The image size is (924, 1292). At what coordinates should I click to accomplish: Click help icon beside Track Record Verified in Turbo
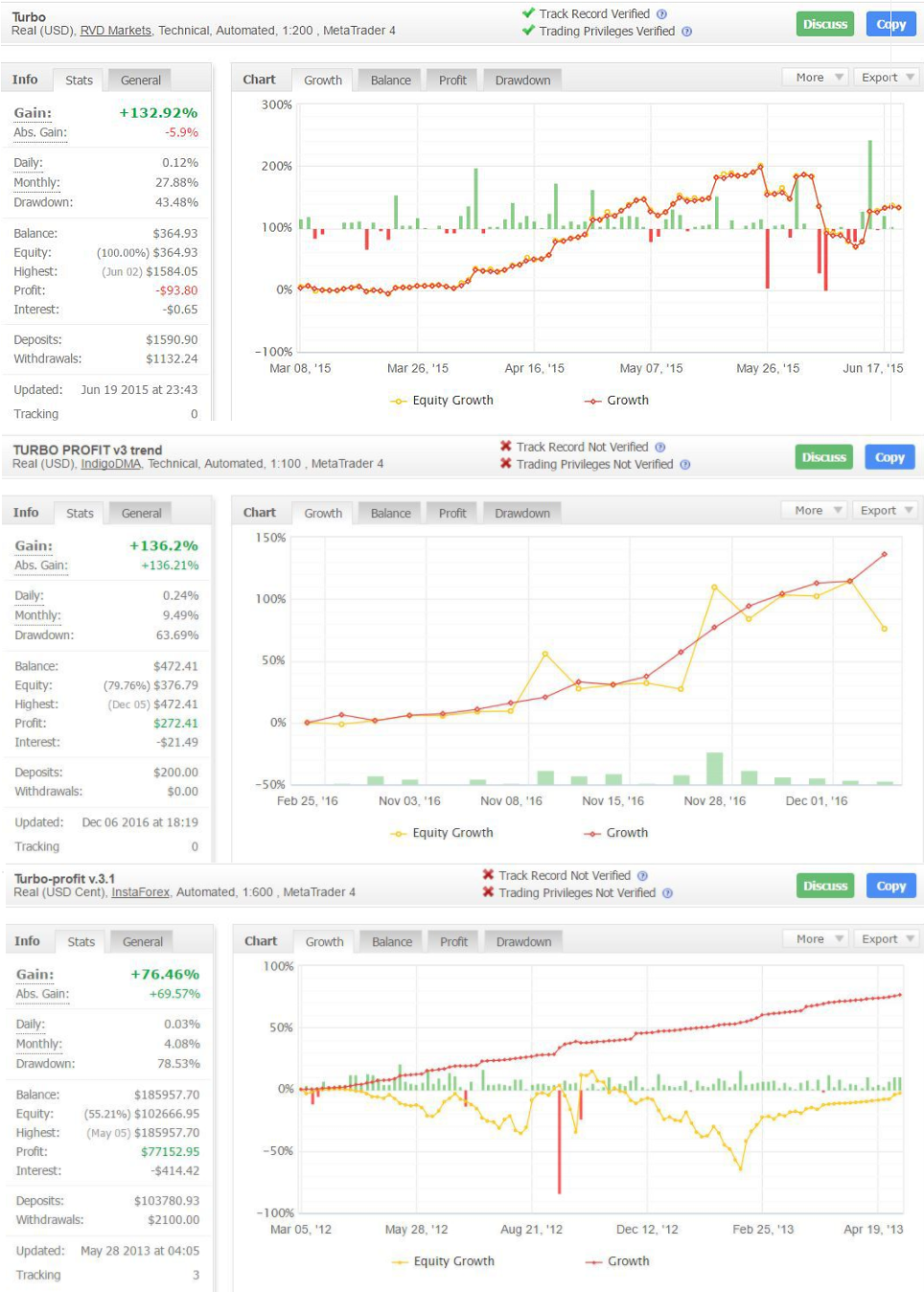(661, 14)
